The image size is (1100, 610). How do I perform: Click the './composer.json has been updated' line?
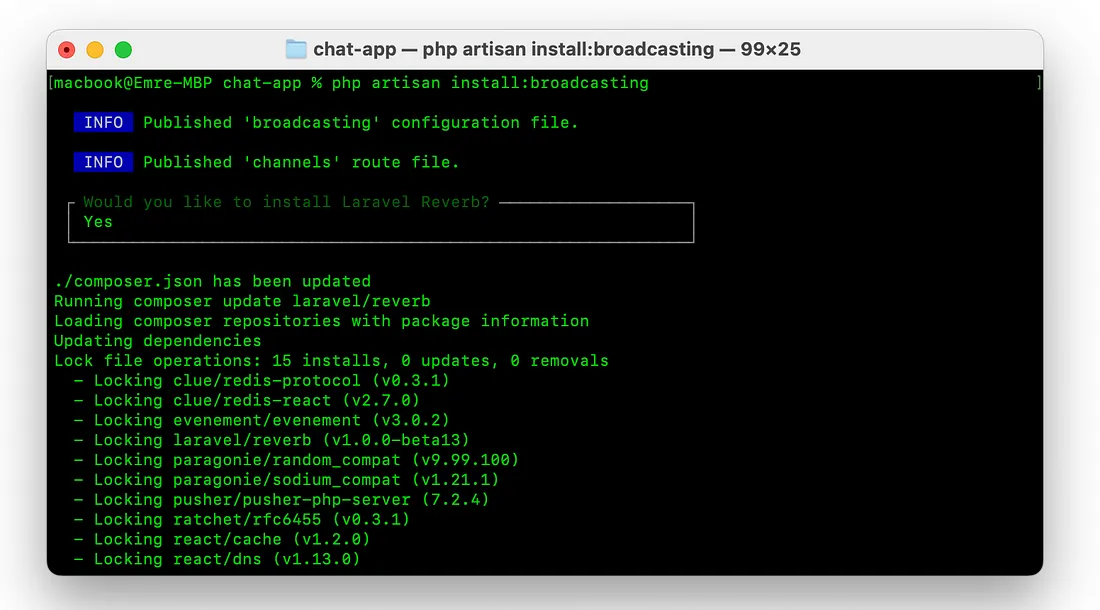coord(212,281)
